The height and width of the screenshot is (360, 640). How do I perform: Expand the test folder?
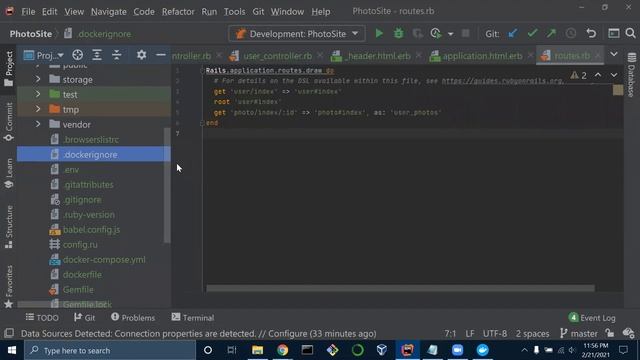pyautogui.click(x=38, y=94)
